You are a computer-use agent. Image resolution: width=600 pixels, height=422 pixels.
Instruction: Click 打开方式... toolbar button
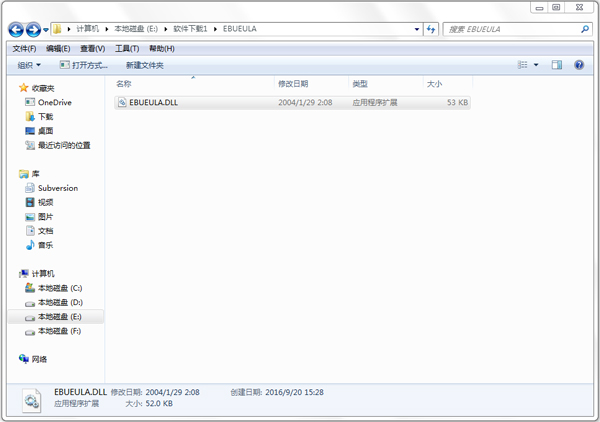83,65
